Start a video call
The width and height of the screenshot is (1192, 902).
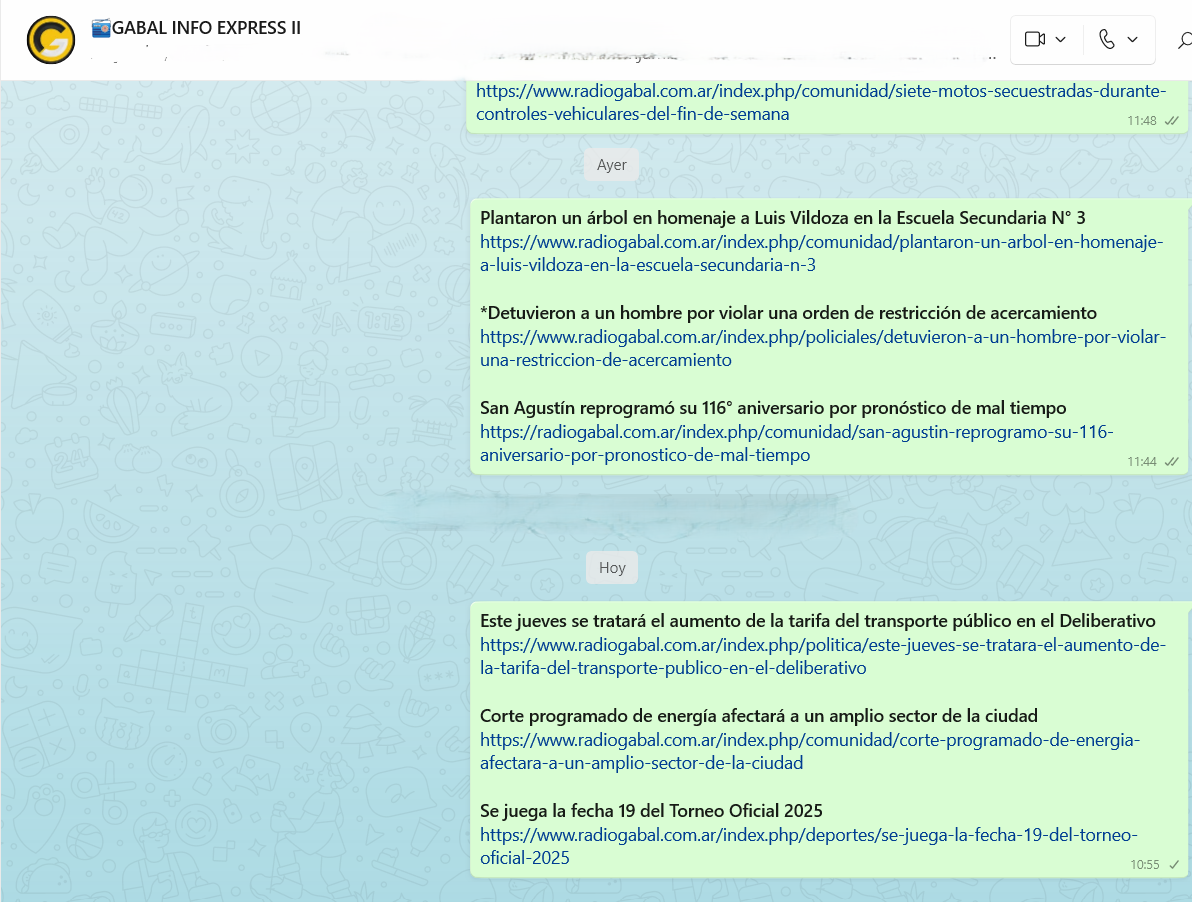tap(1035, 40)
